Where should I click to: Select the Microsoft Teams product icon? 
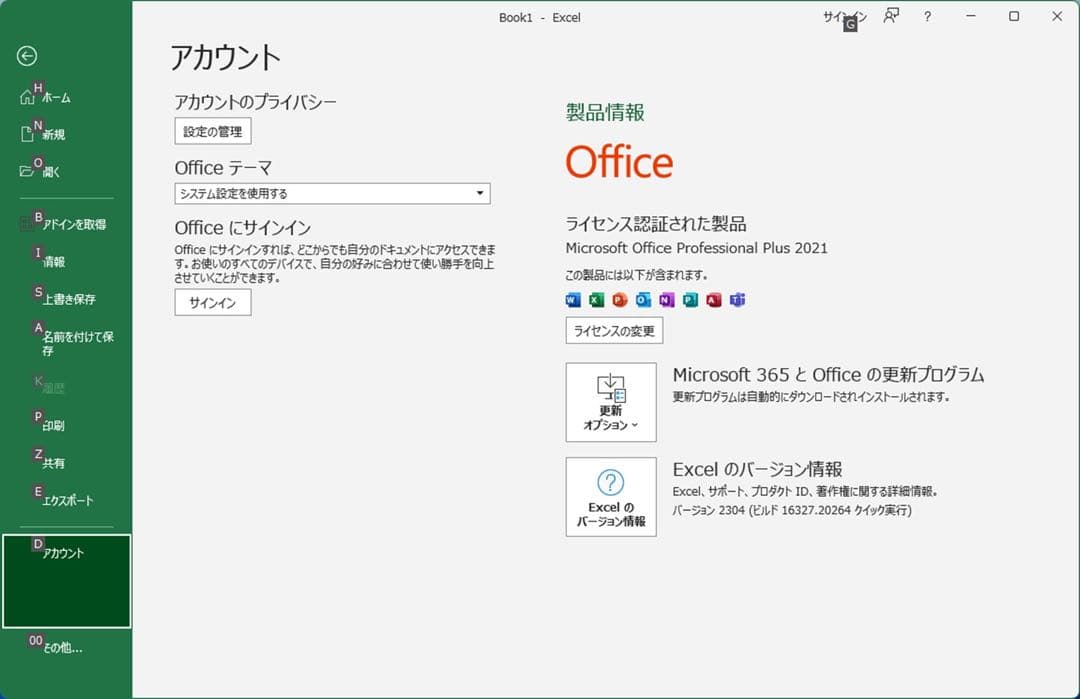coord(738,299)
